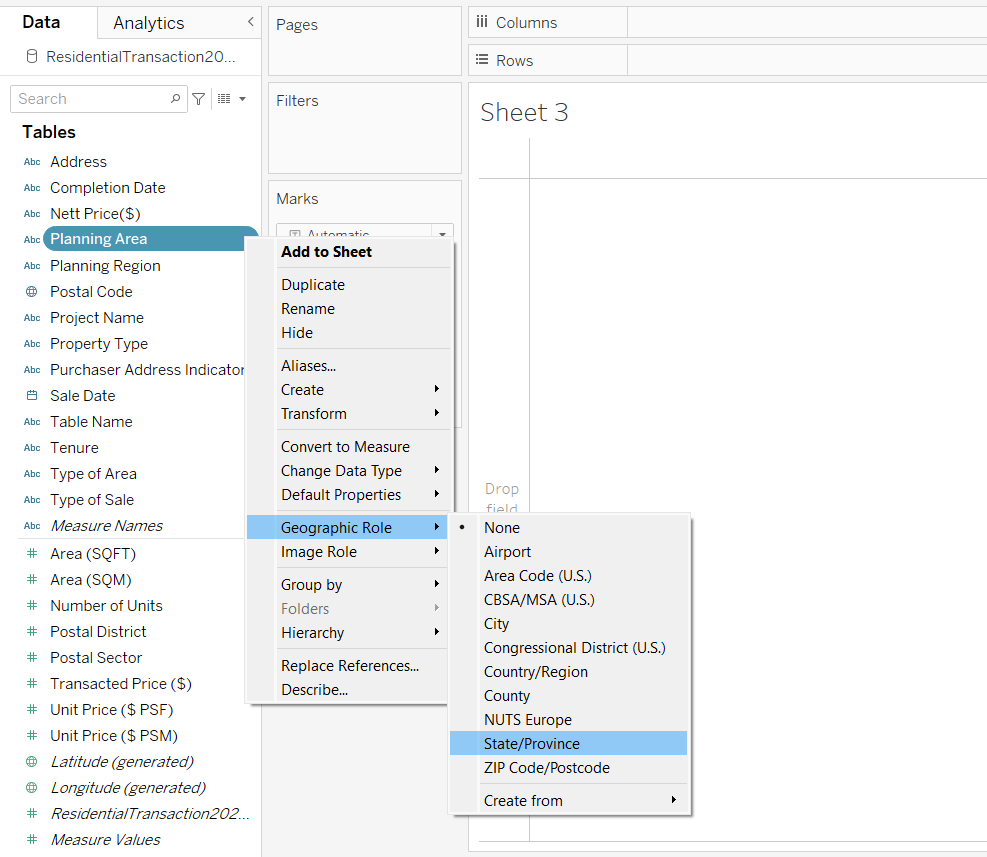Choose State/Province geographic role

[x=532, y=744]
